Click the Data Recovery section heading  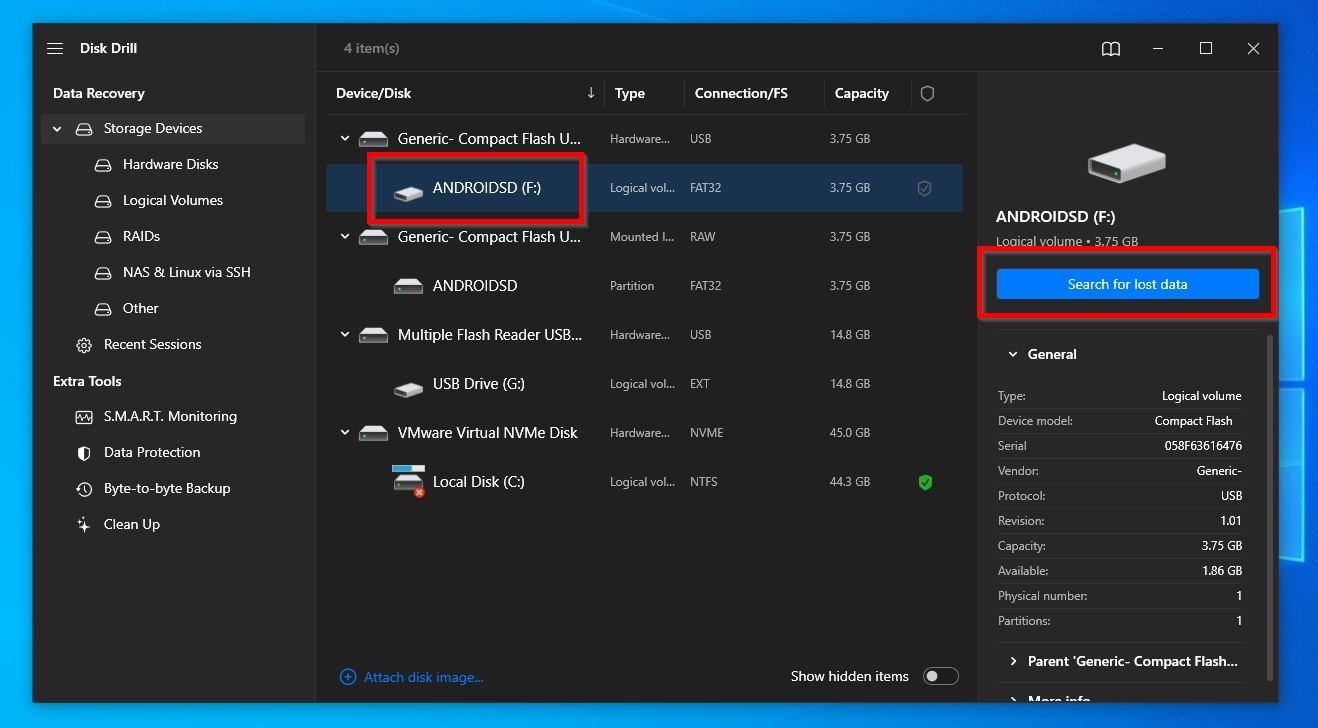tap(99, 93)
